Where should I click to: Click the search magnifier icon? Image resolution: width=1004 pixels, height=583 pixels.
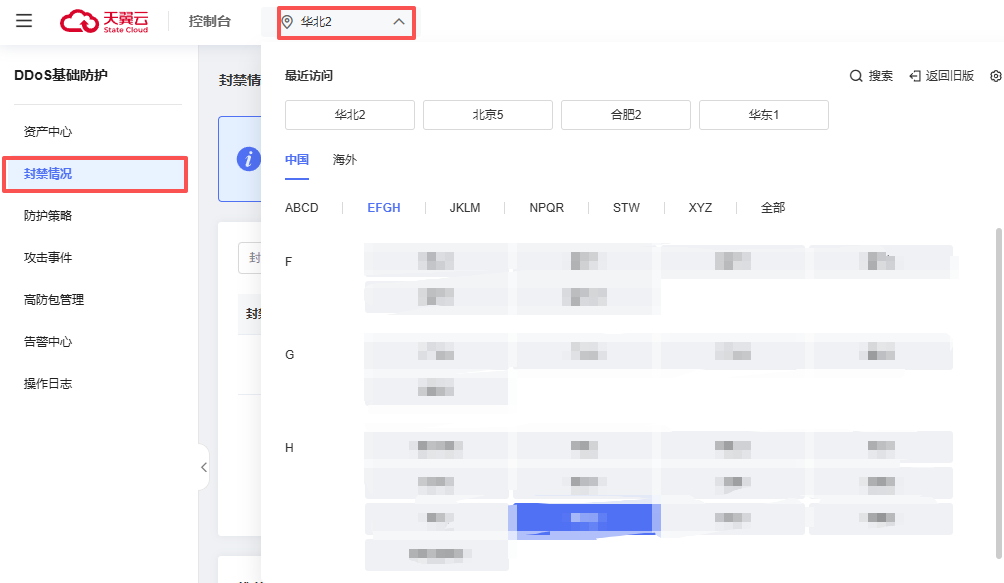856,76
